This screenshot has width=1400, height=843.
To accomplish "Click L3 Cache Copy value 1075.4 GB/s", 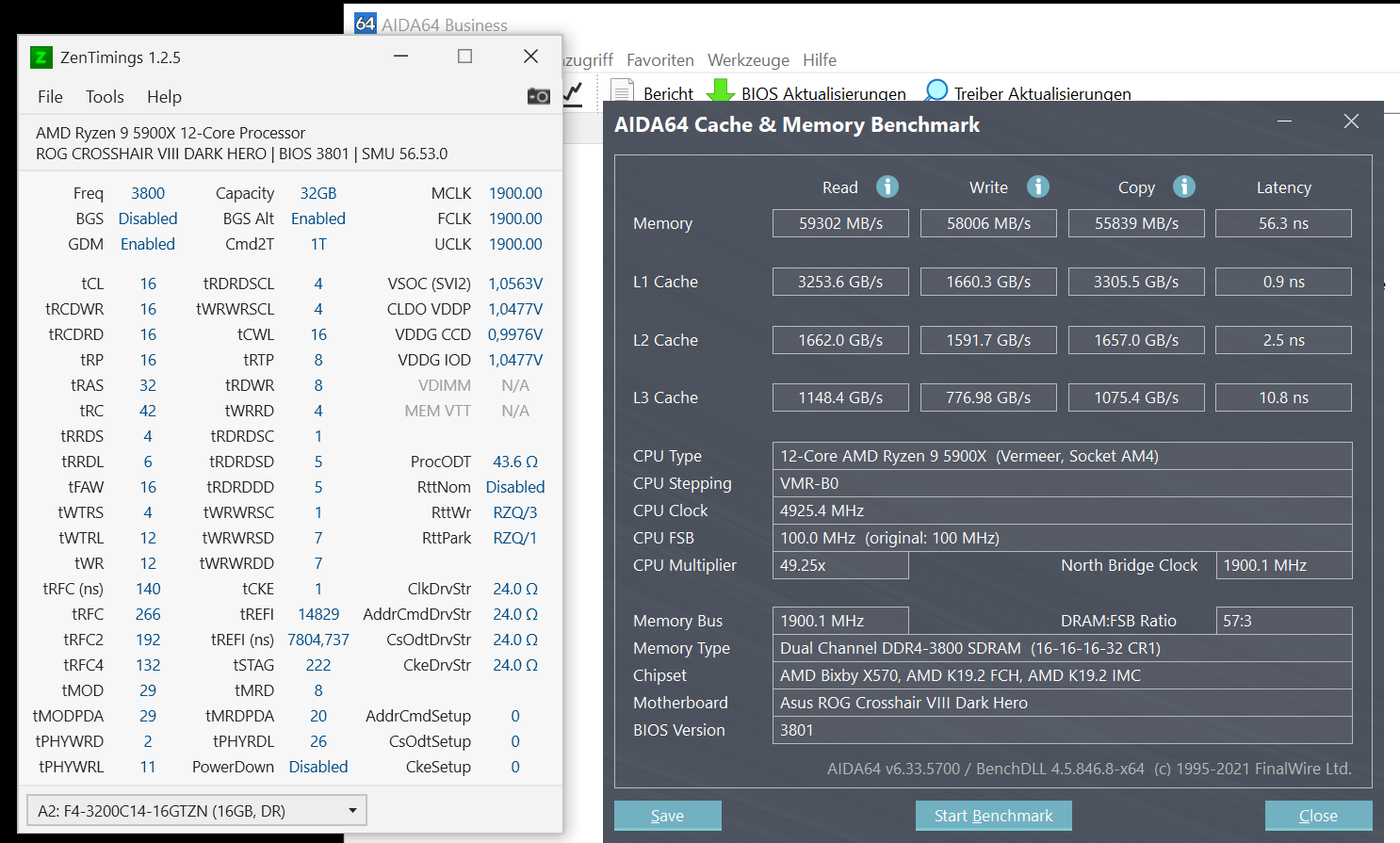I will (x=1136, y=397).
